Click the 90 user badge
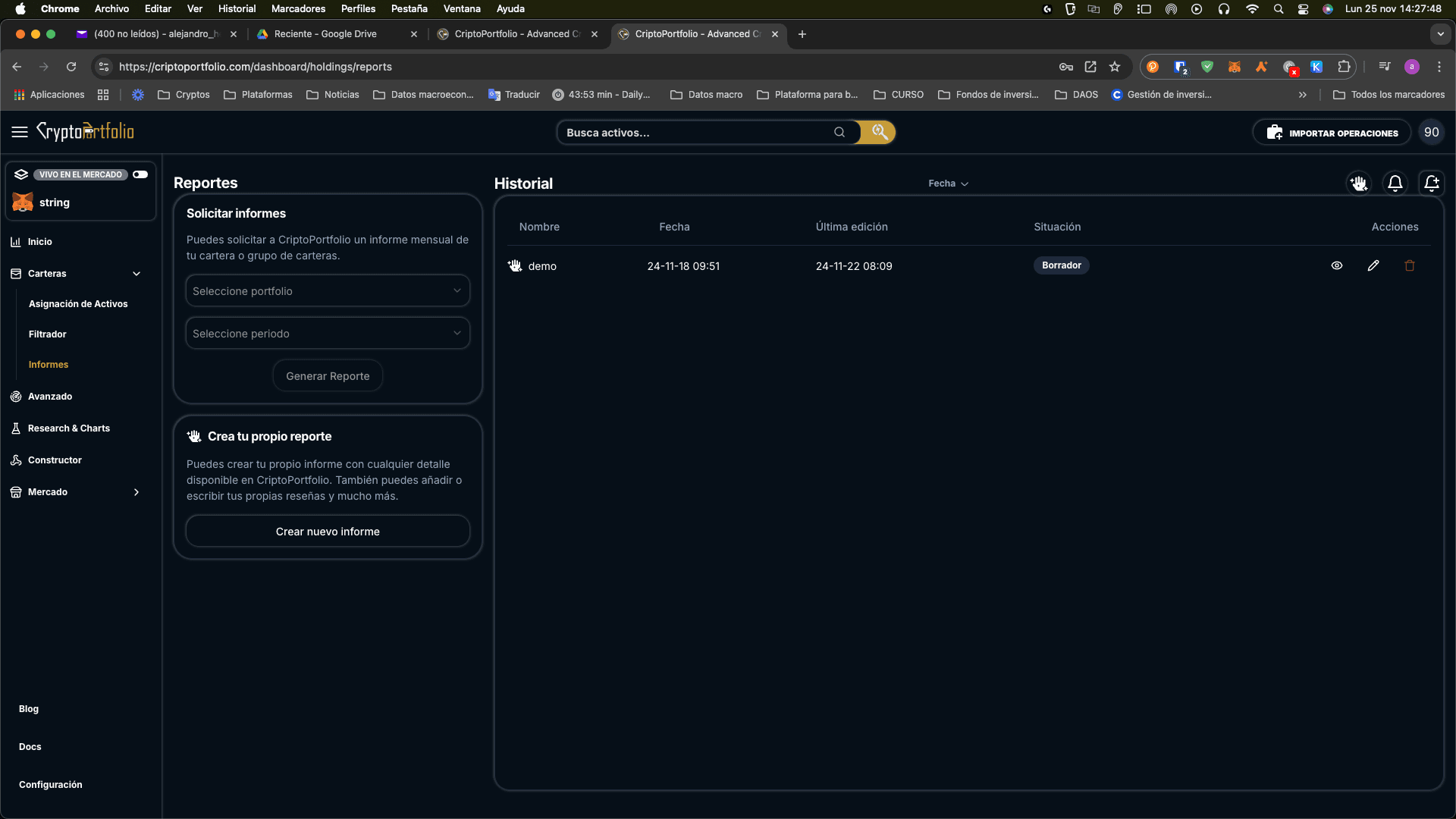 pyautogui.click(x=1432, y=132)
